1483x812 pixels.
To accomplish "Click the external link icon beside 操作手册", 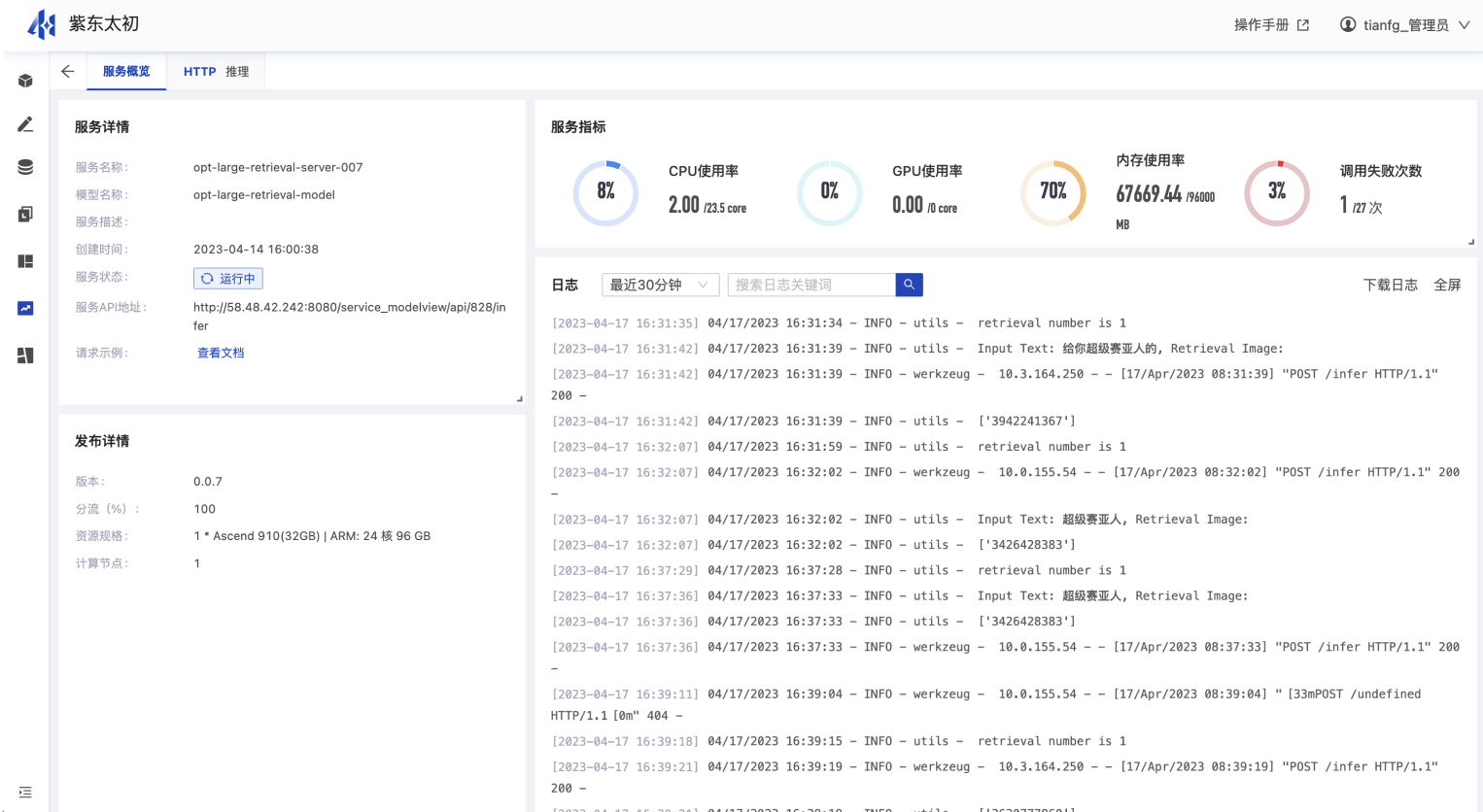I will pyautogui.click(x=1303, y=25).
